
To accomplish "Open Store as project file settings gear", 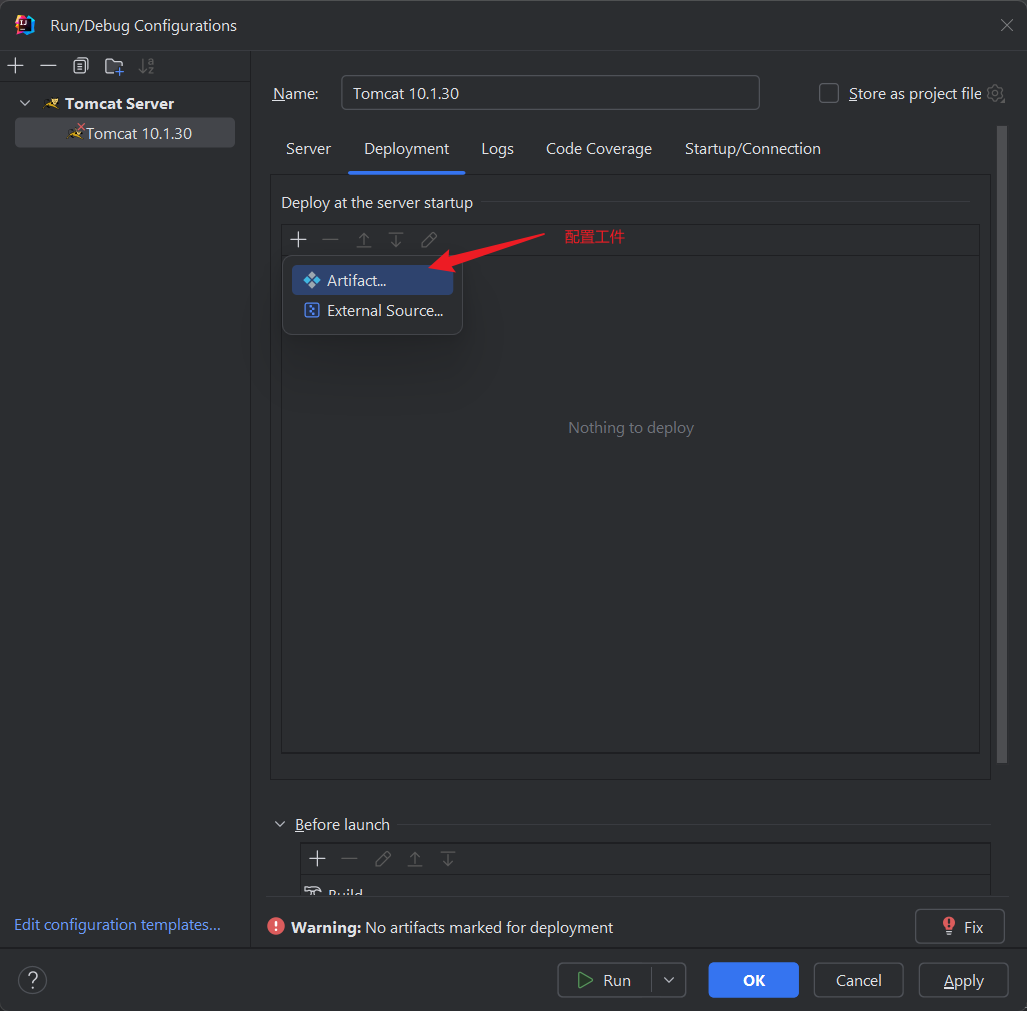I will (x=996, y=94).
